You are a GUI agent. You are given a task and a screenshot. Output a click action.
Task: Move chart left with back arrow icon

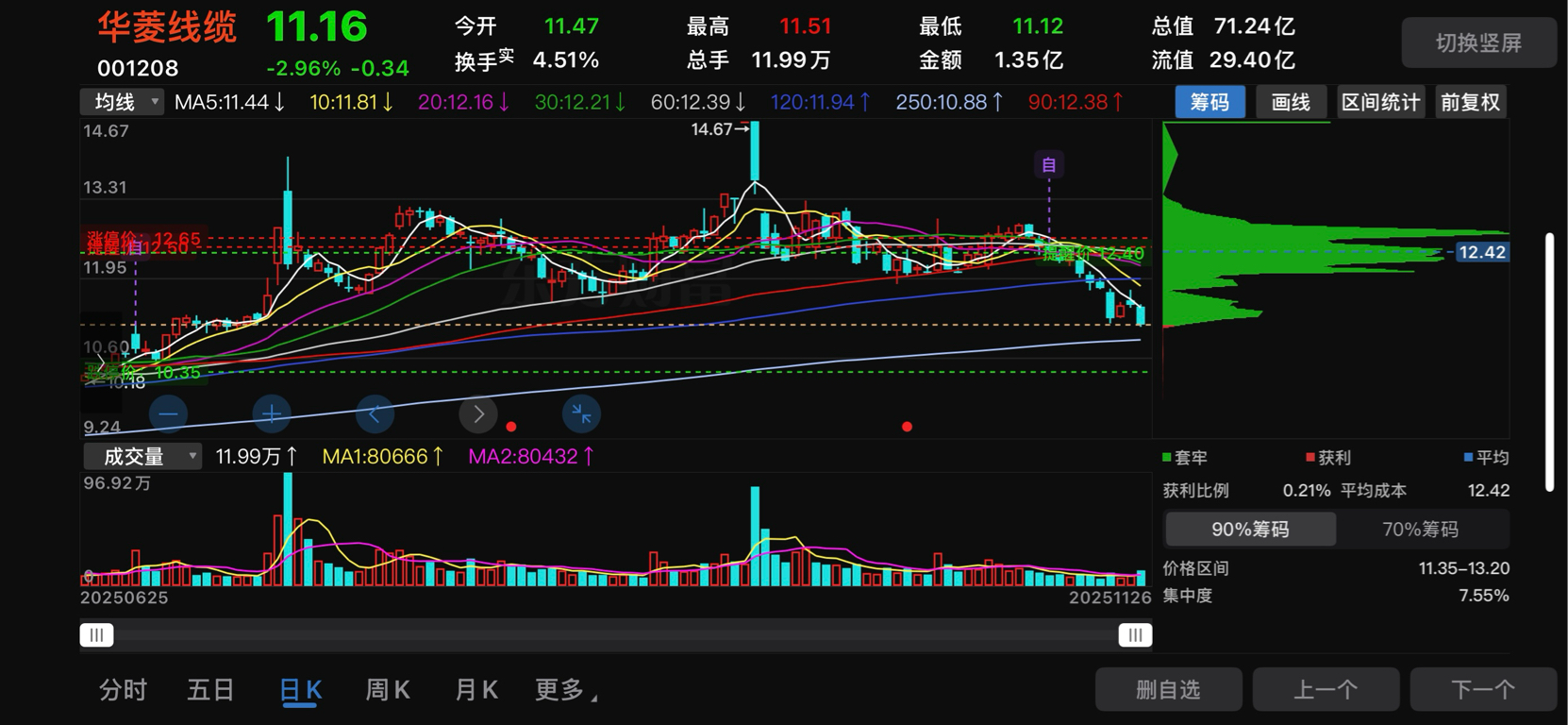point(375,413)
